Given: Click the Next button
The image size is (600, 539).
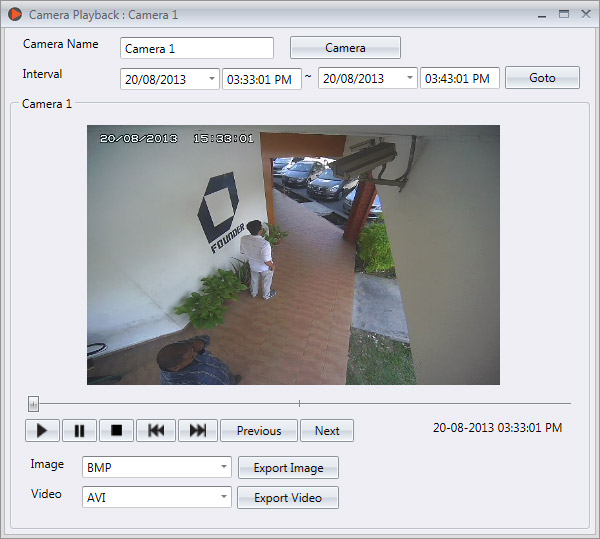Looking at the screenshot, I should coord(327,431).
